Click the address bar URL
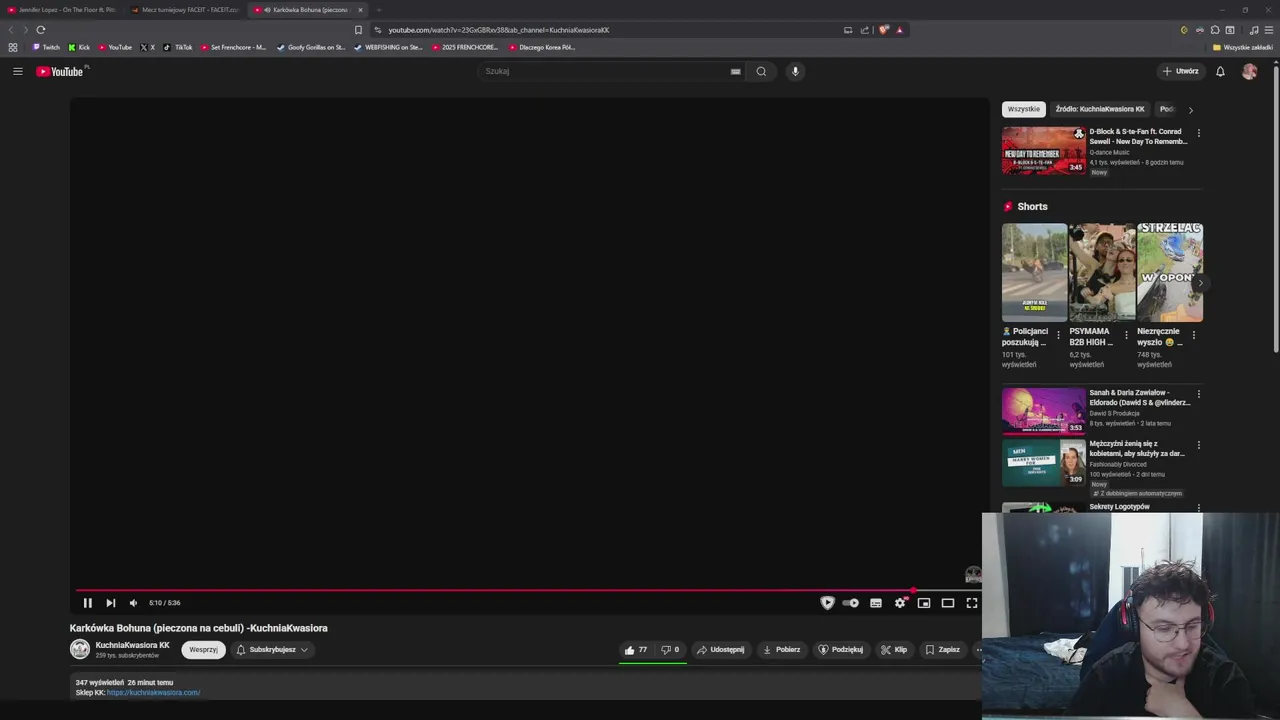 [498, 30]
